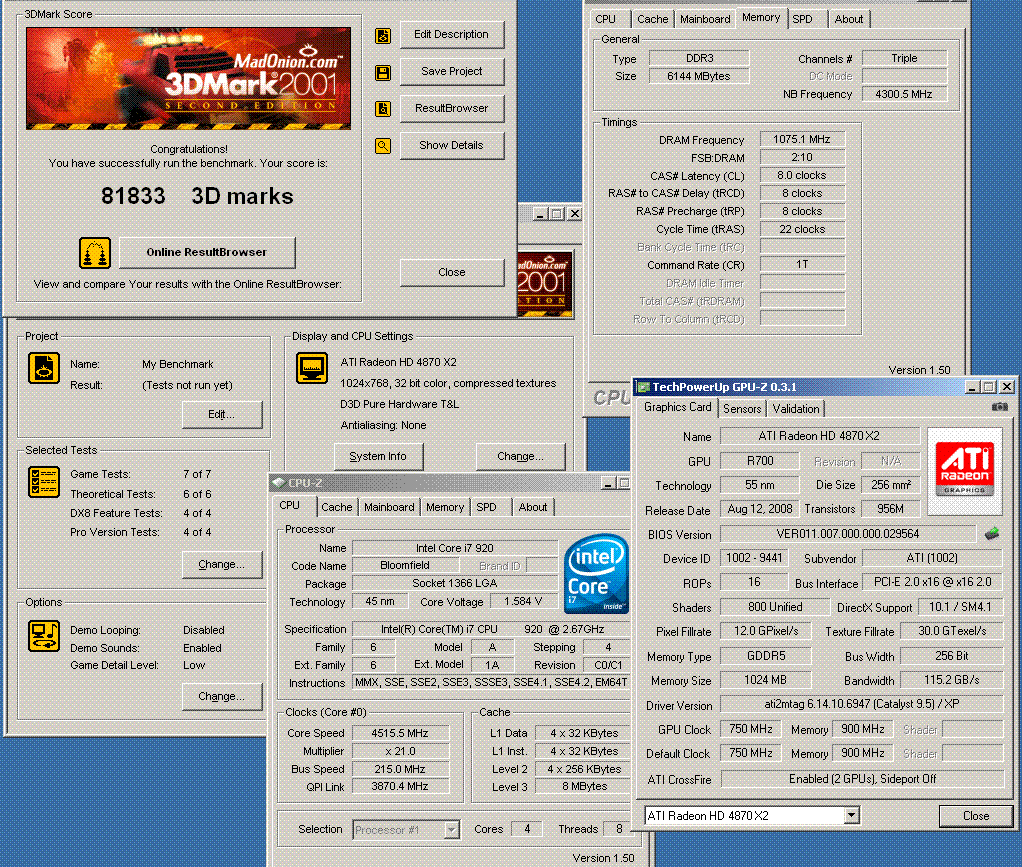Click the DRAM Frequency value 1075.1 MHz

tap(802, 140)
